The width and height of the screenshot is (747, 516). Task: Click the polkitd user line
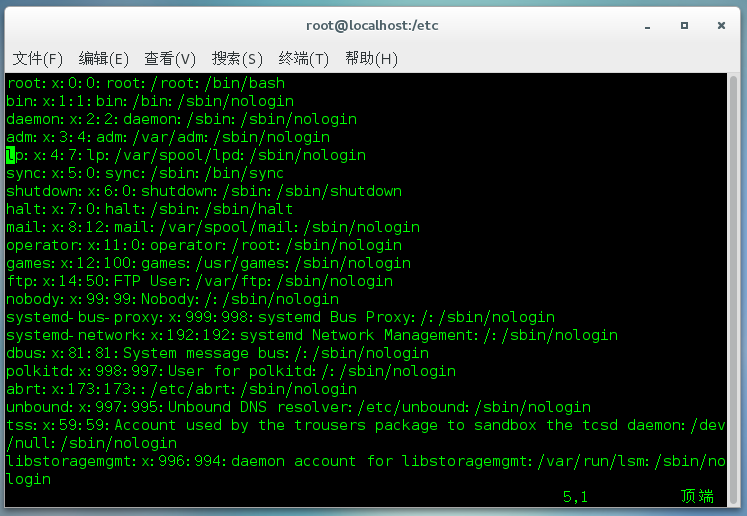tap(231, 372)
